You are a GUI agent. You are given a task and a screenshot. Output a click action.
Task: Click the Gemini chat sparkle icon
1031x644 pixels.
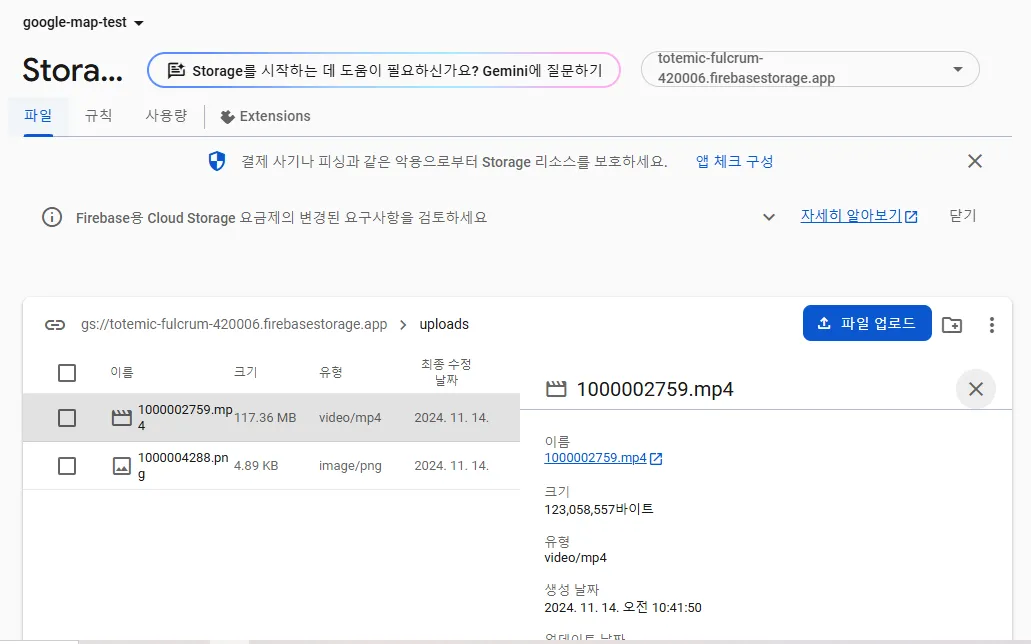point(176,70)
